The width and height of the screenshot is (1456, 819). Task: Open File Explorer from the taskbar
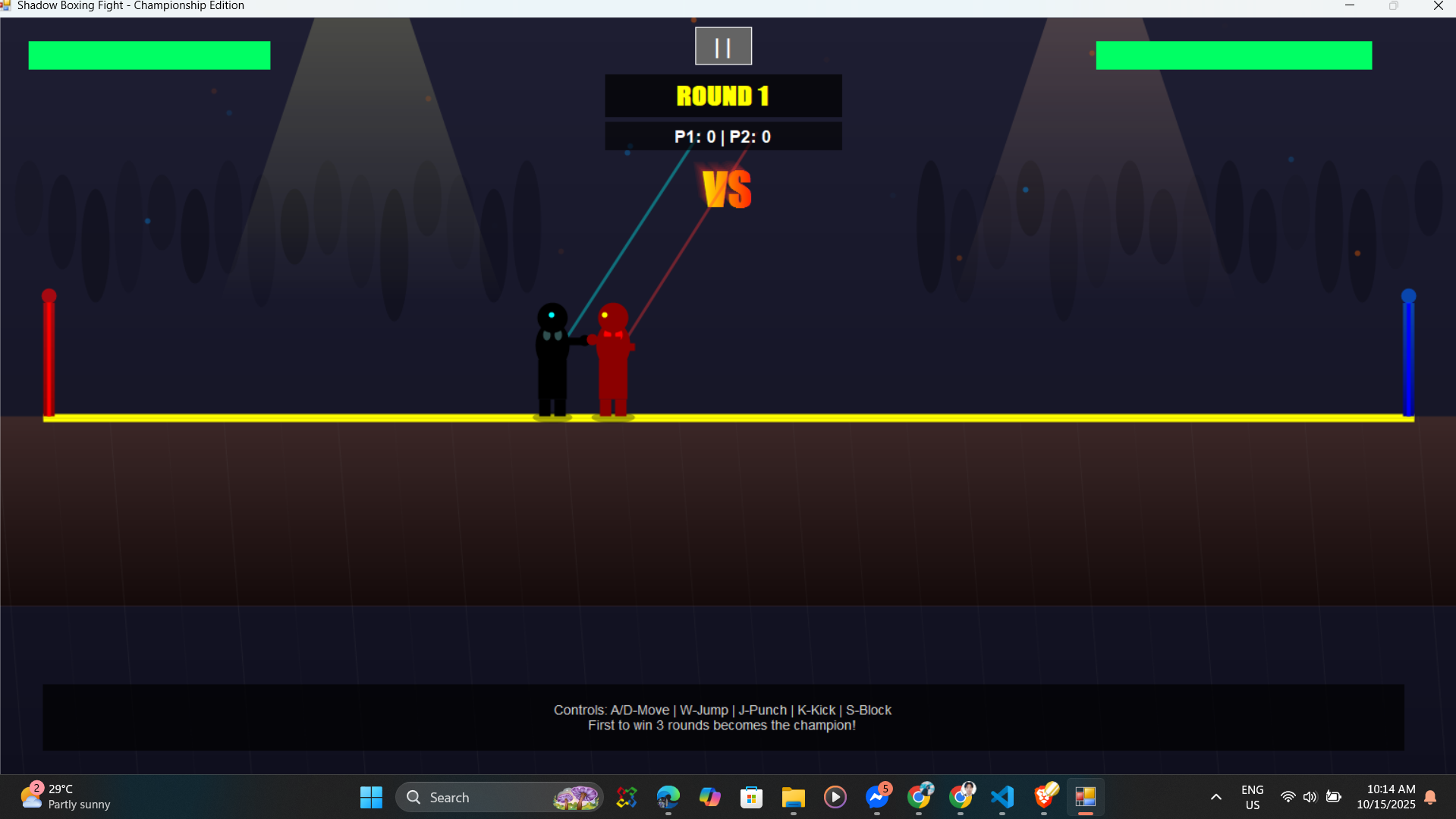pos(792,797)
